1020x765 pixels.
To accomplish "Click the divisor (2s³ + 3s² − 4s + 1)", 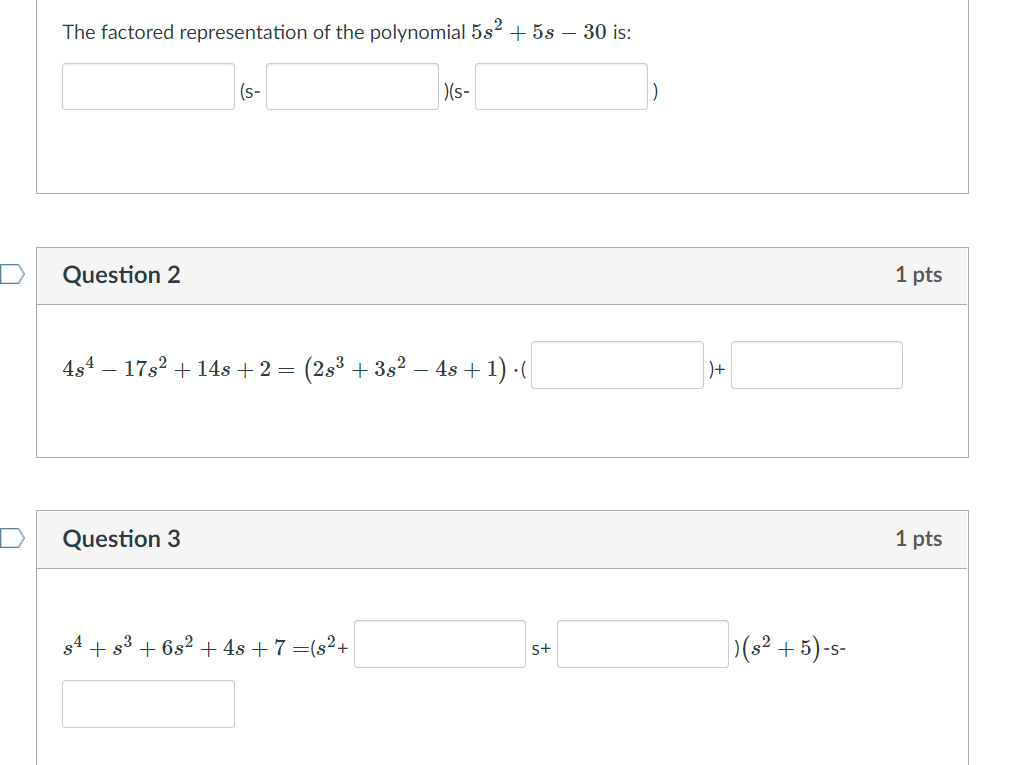I will click(x=405, y=369).
